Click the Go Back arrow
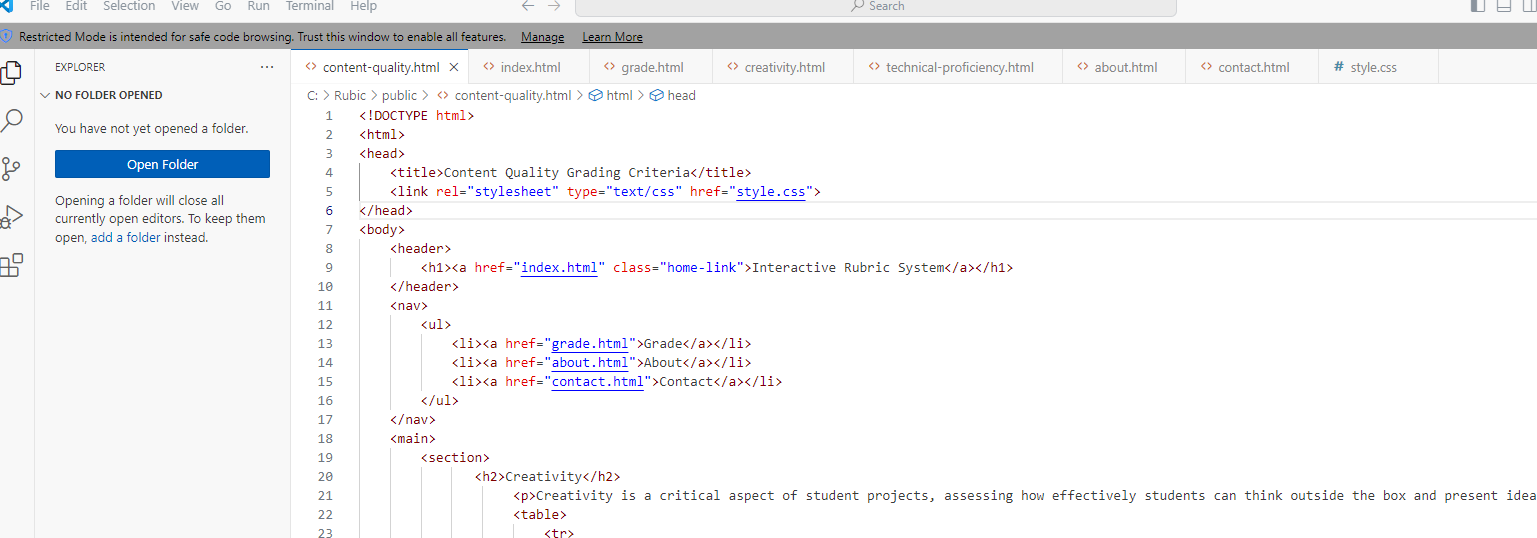 528,6
